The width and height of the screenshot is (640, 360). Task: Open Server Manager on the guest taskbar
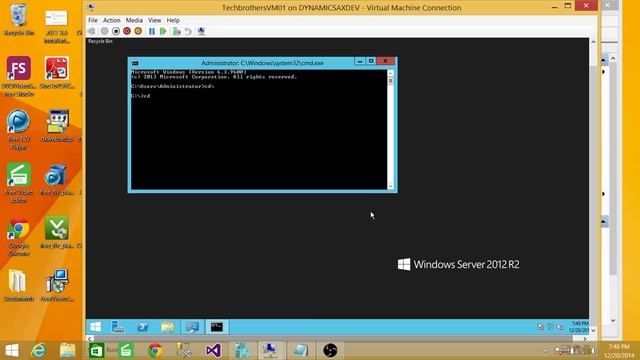tap(118, 327)
